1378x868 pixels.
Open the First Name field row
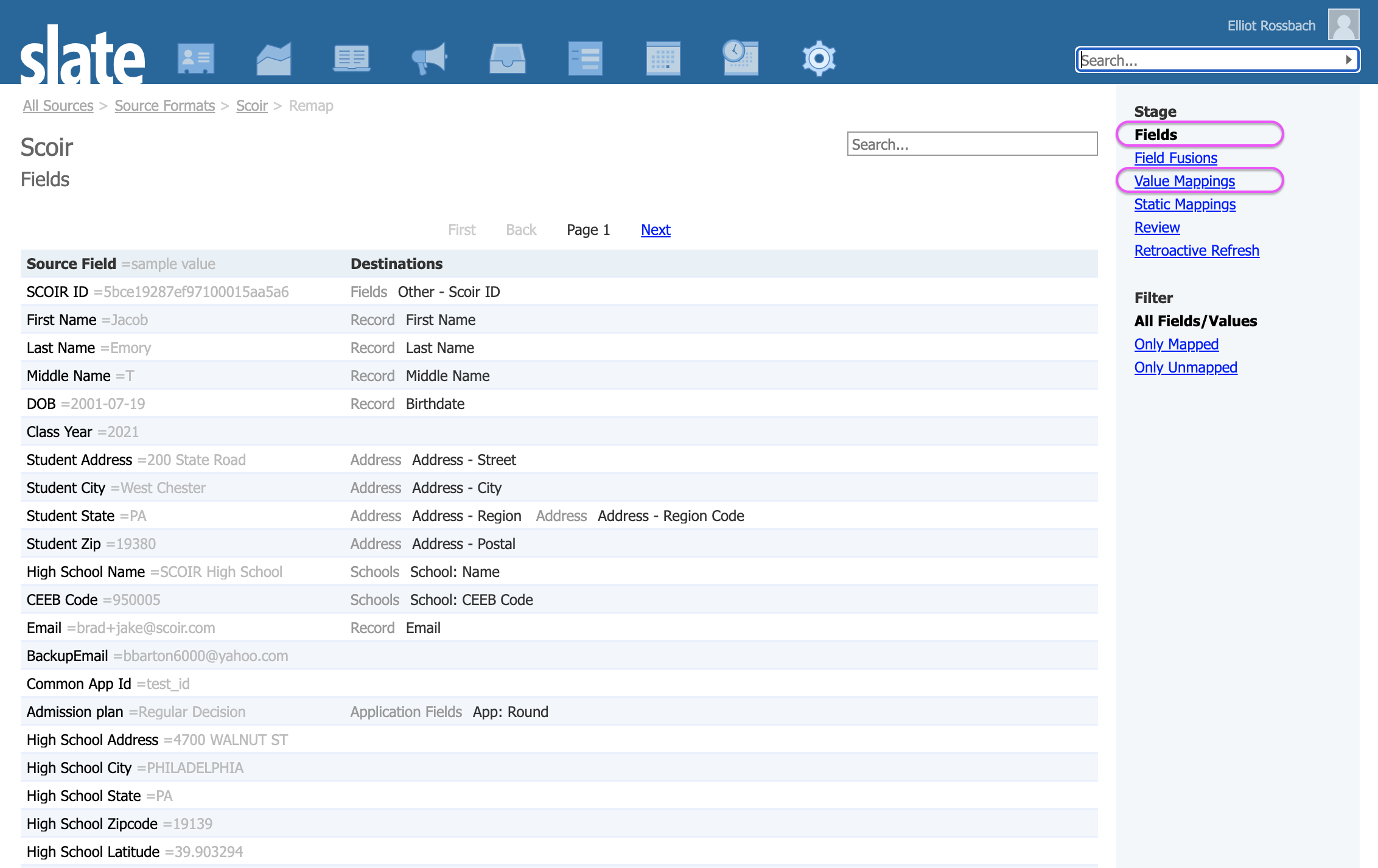click(559, 320)
